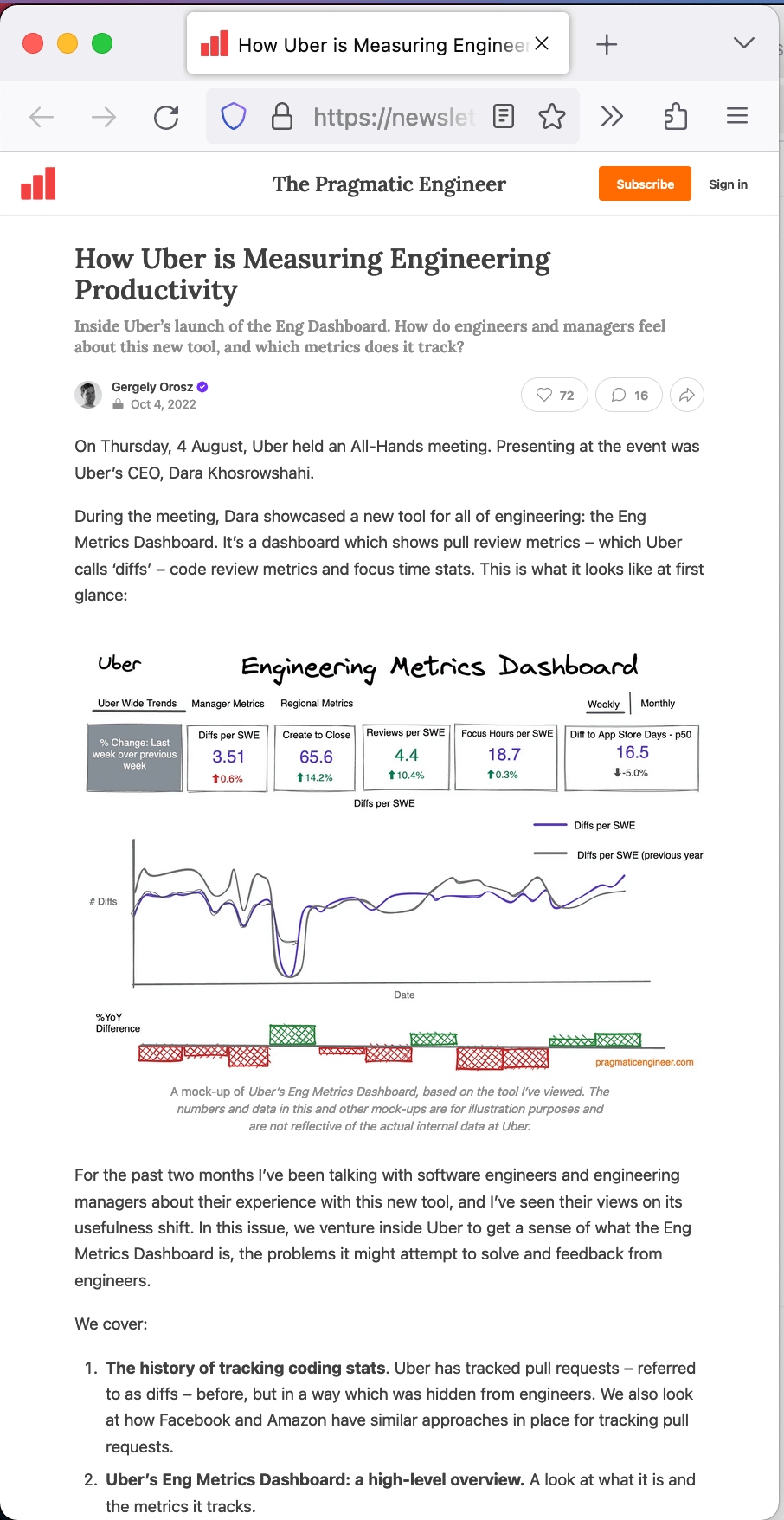The height and width of the screenshot is (1520, 784).
Task: Click the Firefox tracking protection shield icon
Action: click(x=234, y=116)
